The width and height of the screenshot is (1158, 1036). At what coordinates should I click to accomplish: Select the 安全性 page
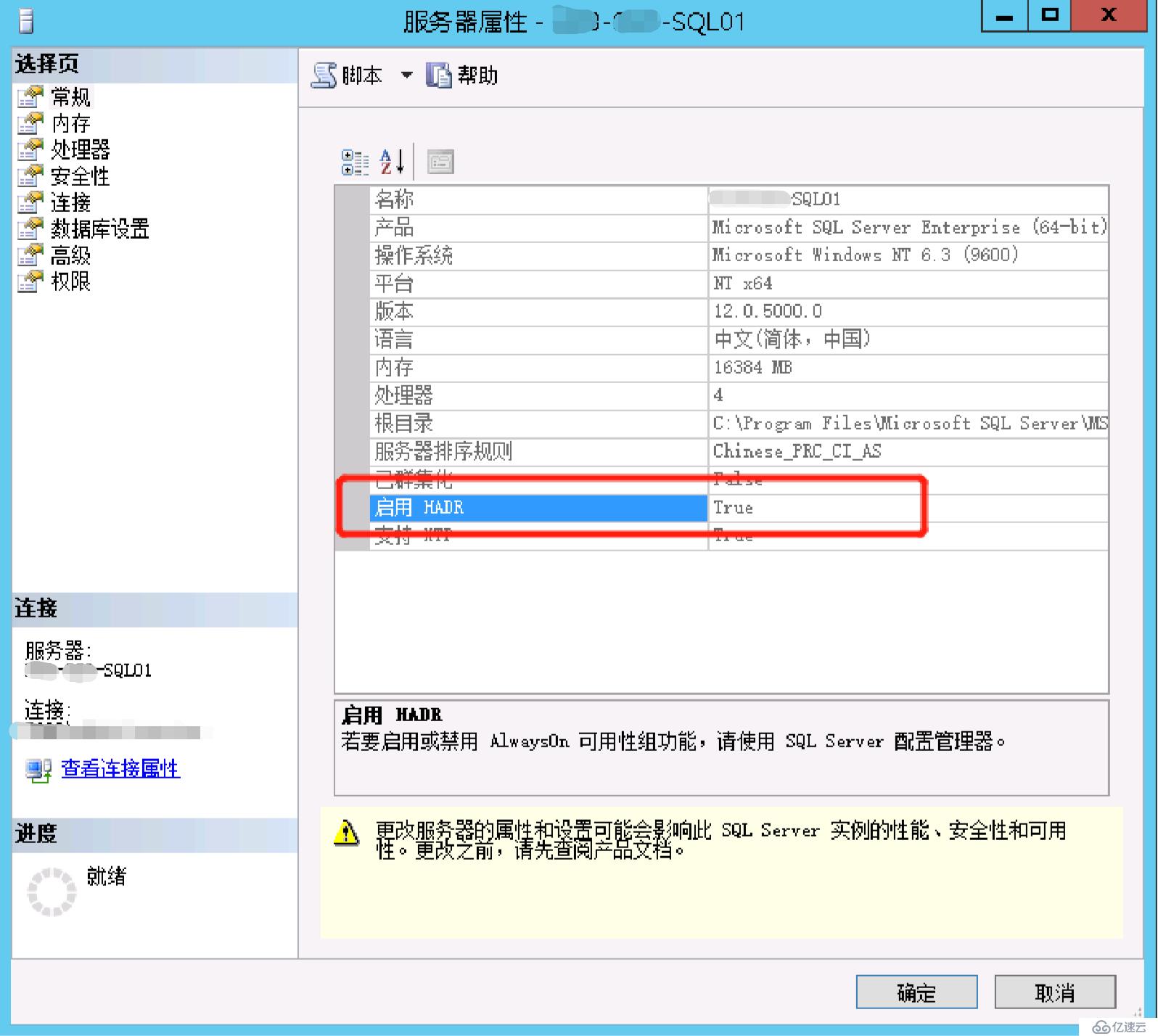[x=80, y=176]
